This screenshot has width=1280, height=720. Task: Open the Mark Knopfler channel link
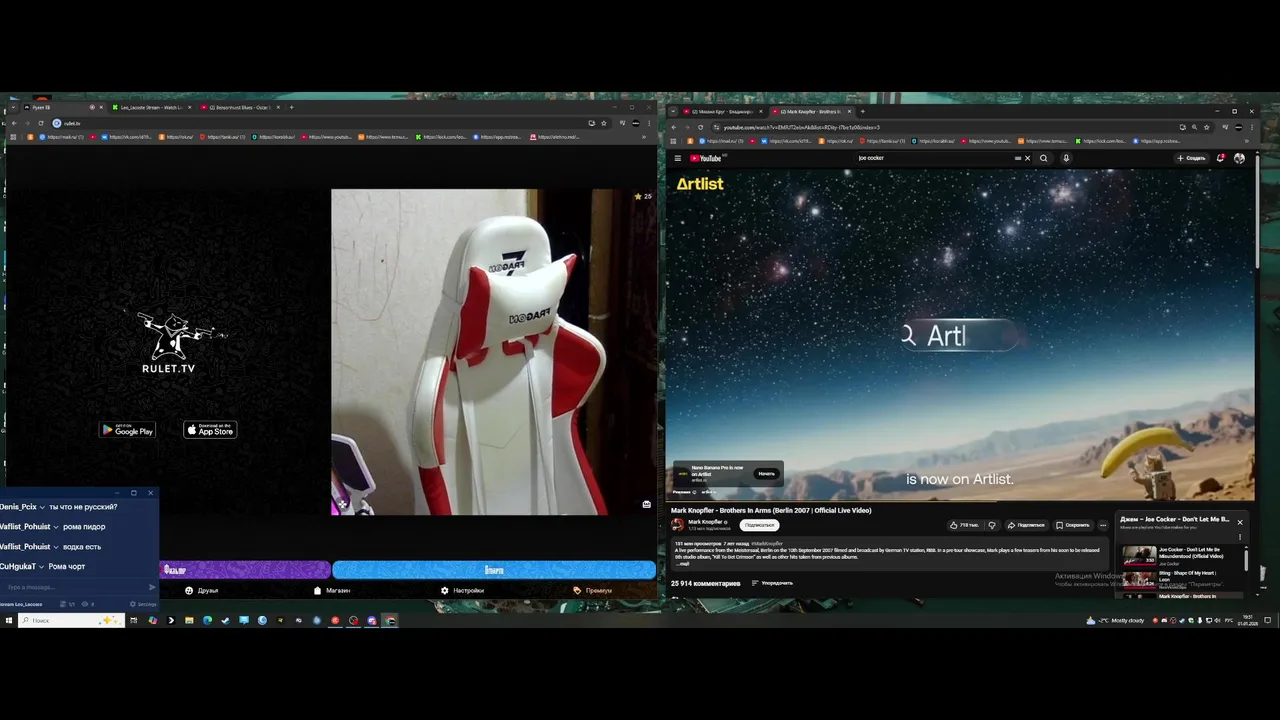[705, 522]
